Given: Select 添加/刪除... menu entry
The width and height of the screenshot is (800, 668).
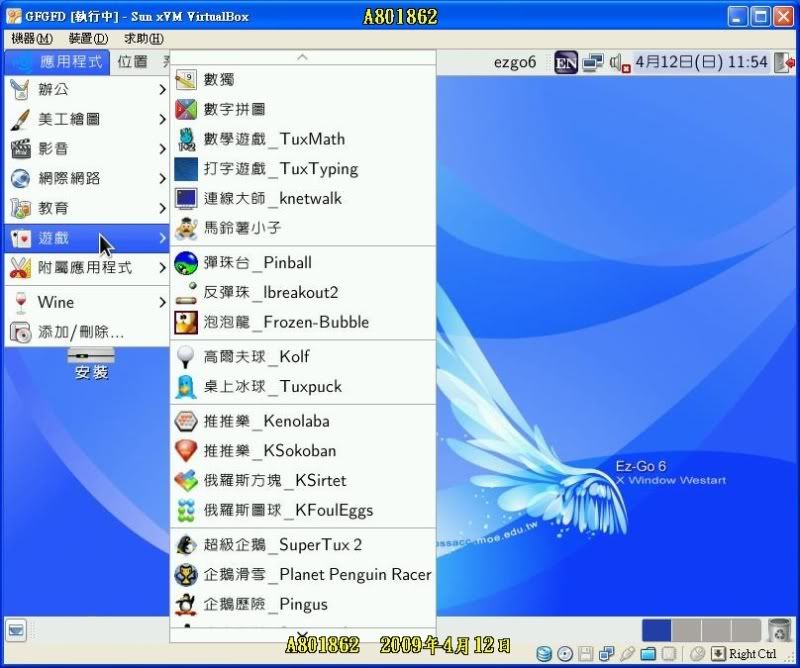Looking at the screenshot, I should tap(87, 333).
